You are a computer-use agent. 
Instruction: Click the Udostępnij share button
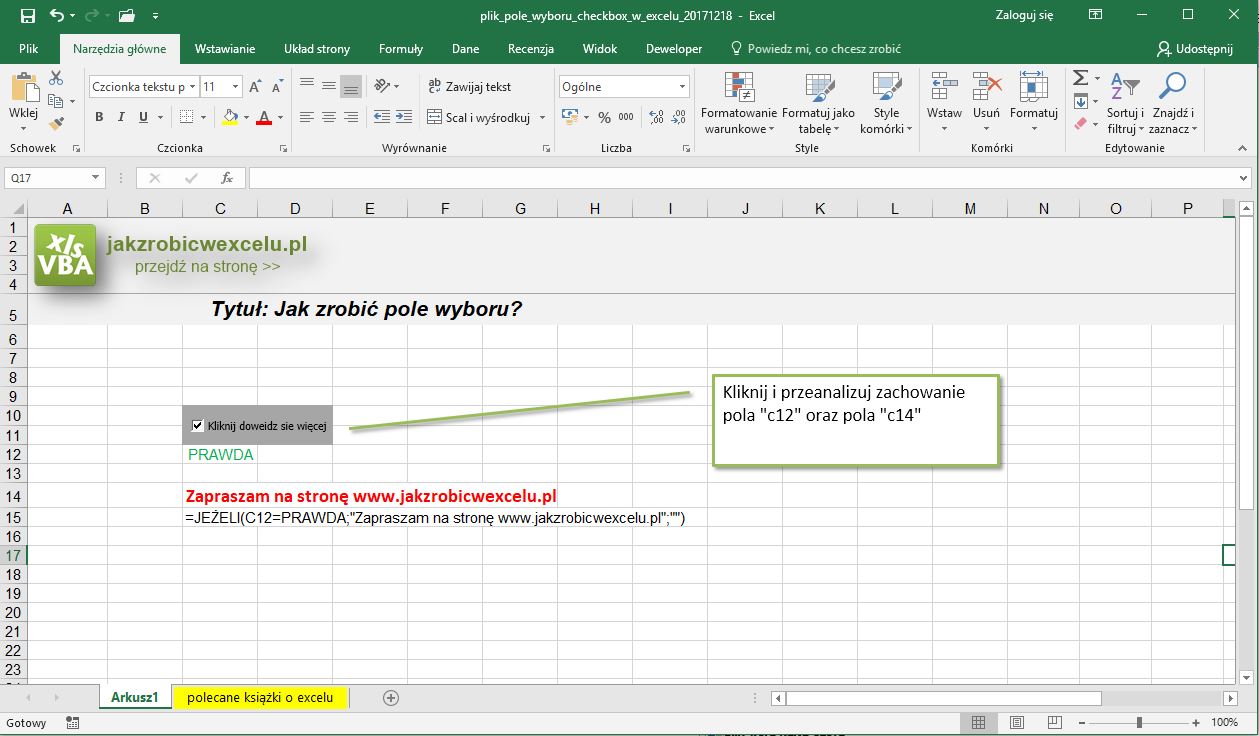(1194, 48)
